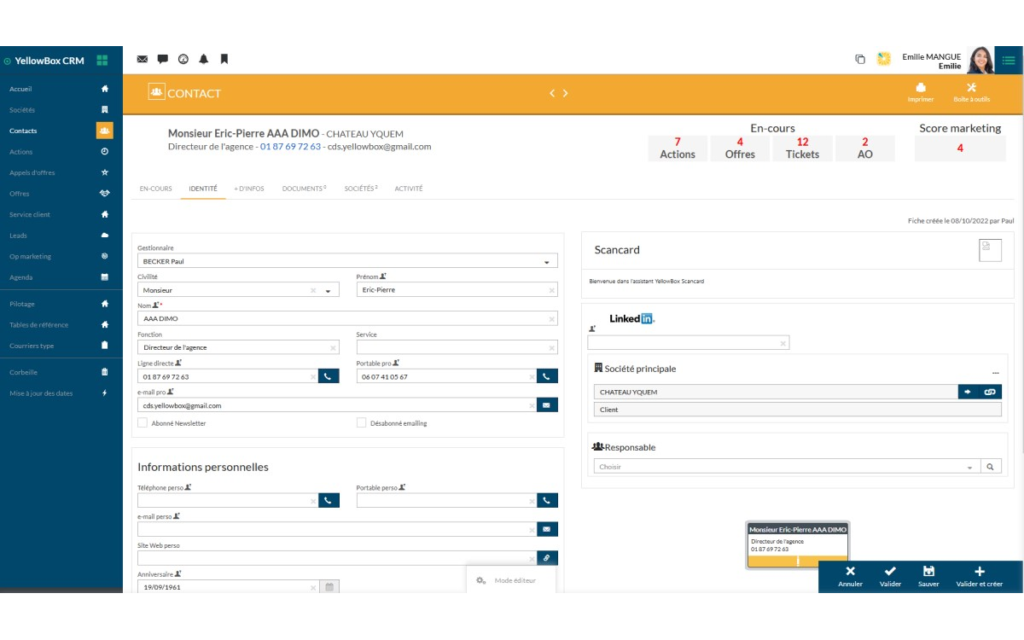Click the Imprimer print icon
Image resolution: width=1024 pixels, height=640 pixels.
[921, 92]
